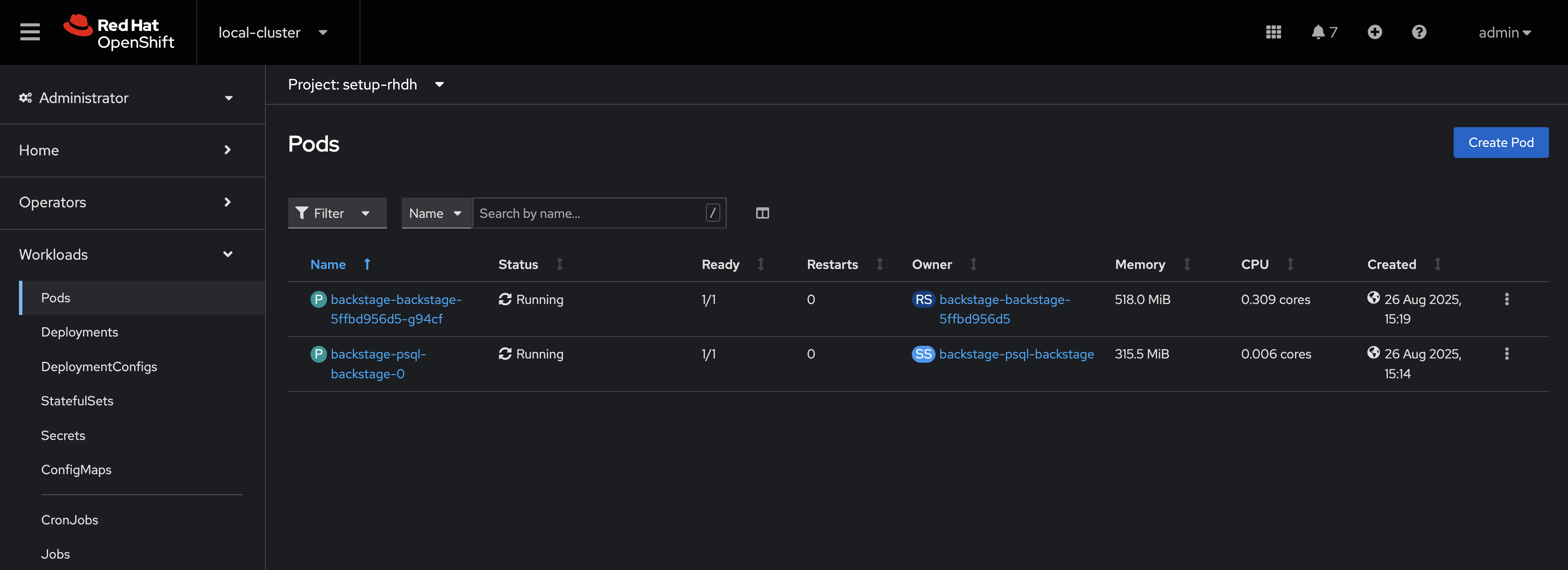Sort table by Ready column arrows

760,264
